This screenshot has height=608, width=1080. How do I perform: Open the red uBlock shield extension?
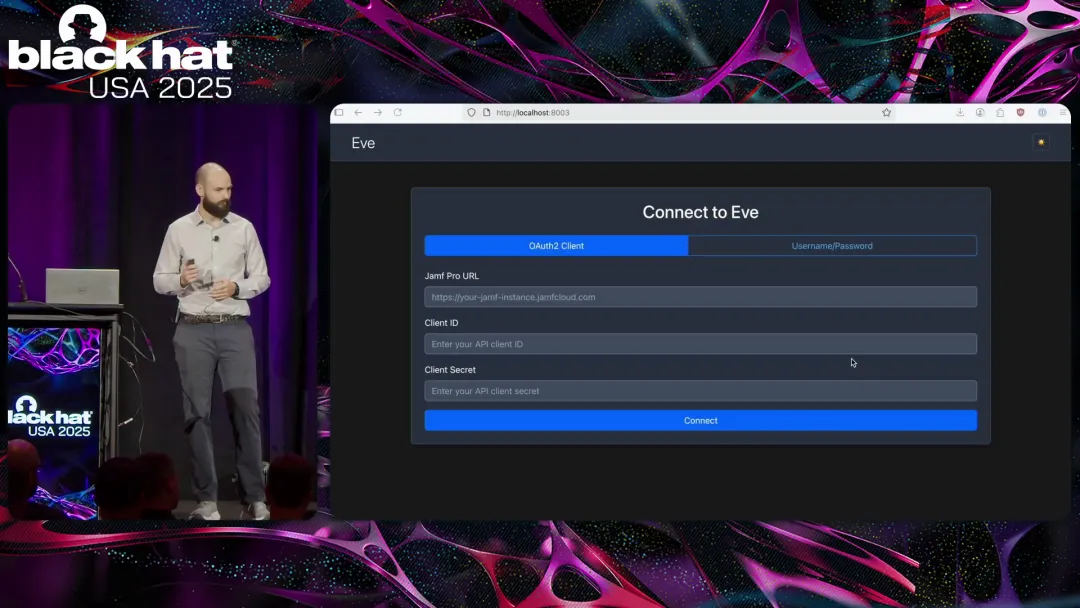[1021, 112]
